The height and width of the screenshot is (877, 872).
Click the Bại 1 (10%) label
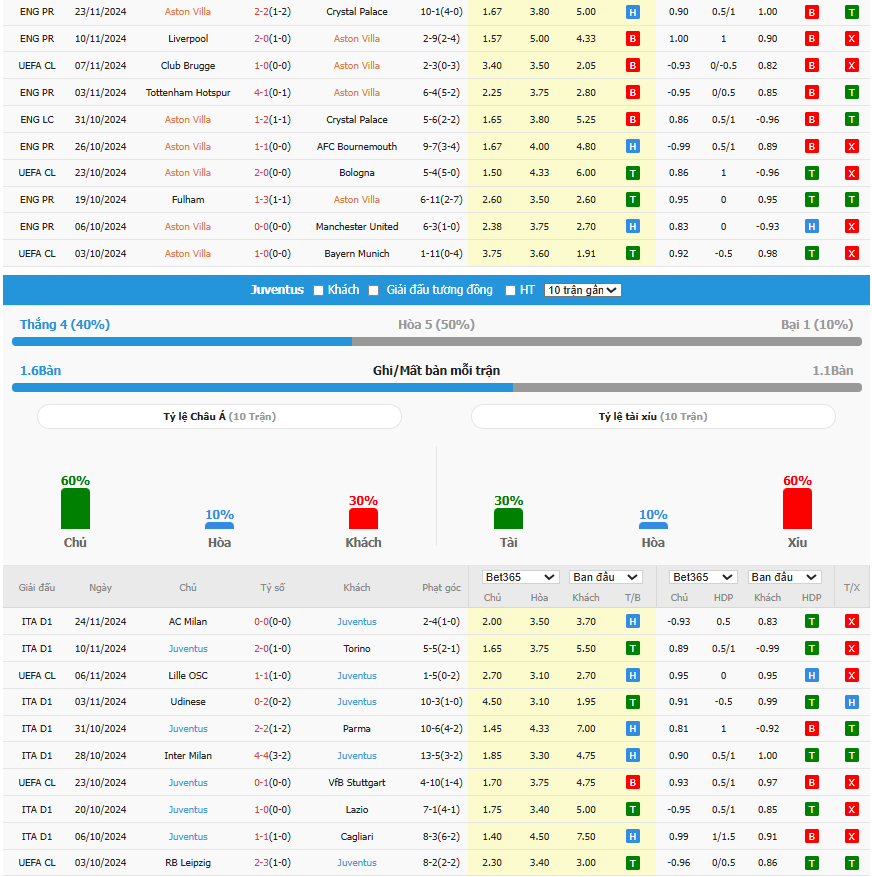[817, 324]
